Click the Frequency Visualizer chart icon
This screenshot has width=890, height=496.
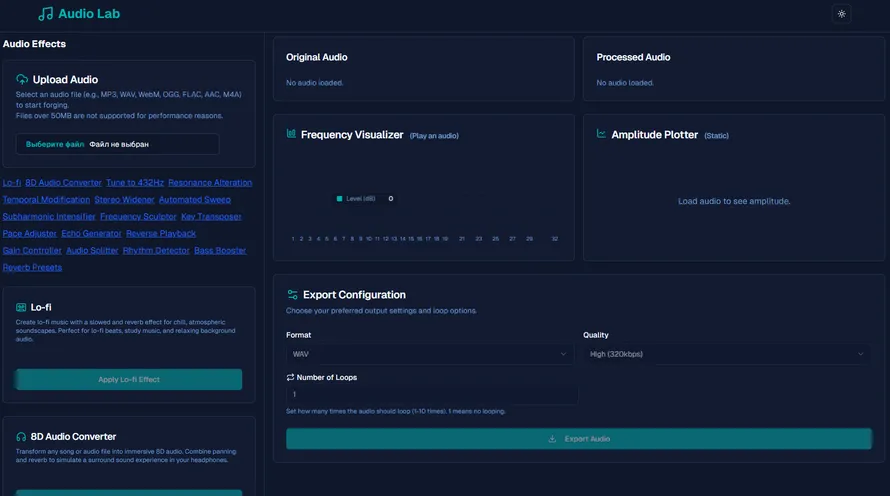(x=291, y=134)
